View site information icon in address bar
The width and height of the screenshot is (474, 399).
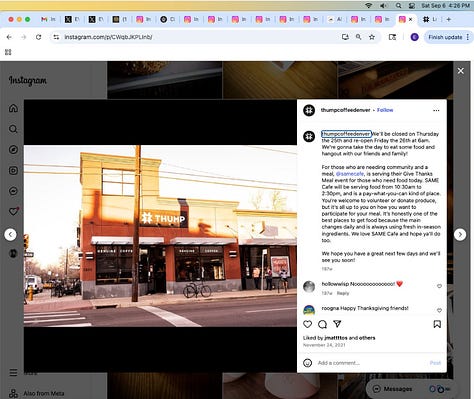[x=56, y=37]
